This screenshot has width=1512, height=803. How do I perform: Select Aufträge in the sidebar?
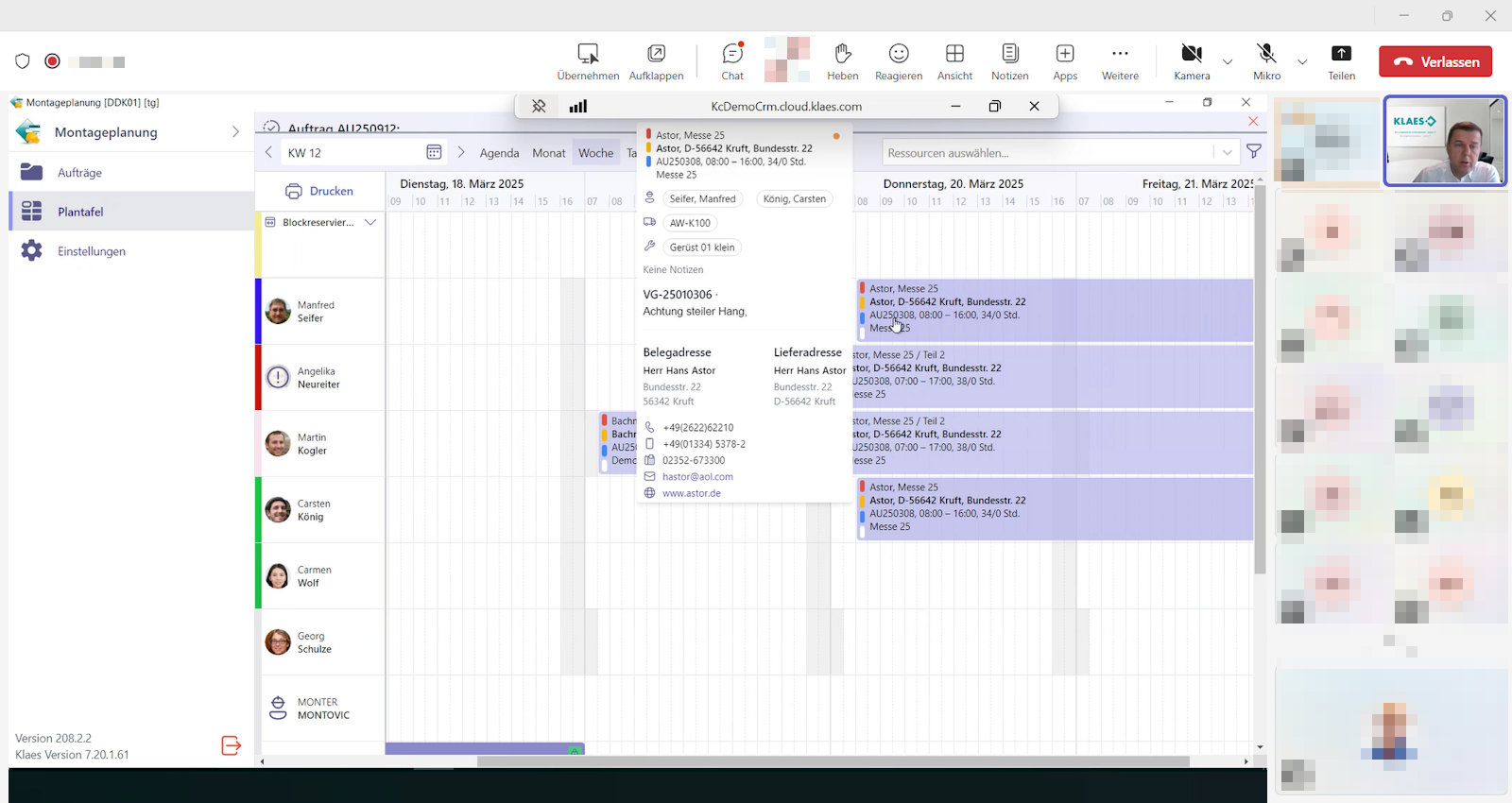(x=79, y=173)
